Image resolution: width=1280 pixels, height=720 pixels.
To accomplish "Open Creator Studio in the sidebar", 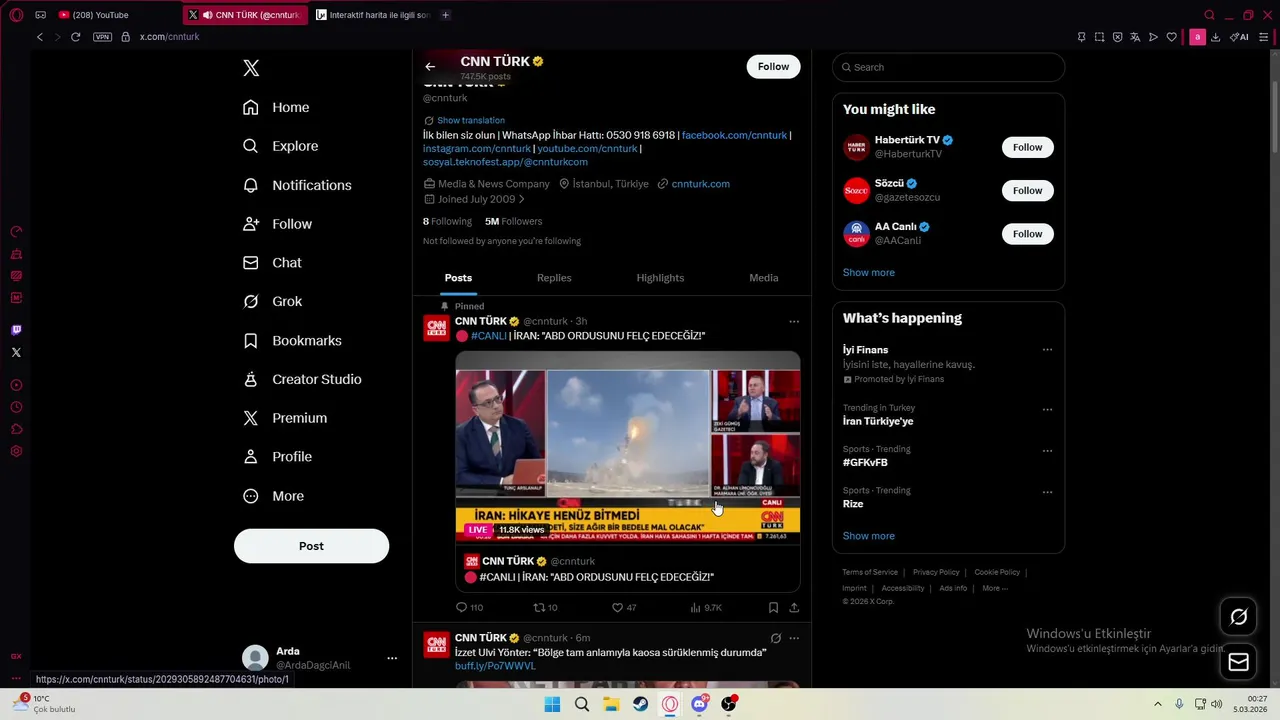I will click(x=302, y=379).
